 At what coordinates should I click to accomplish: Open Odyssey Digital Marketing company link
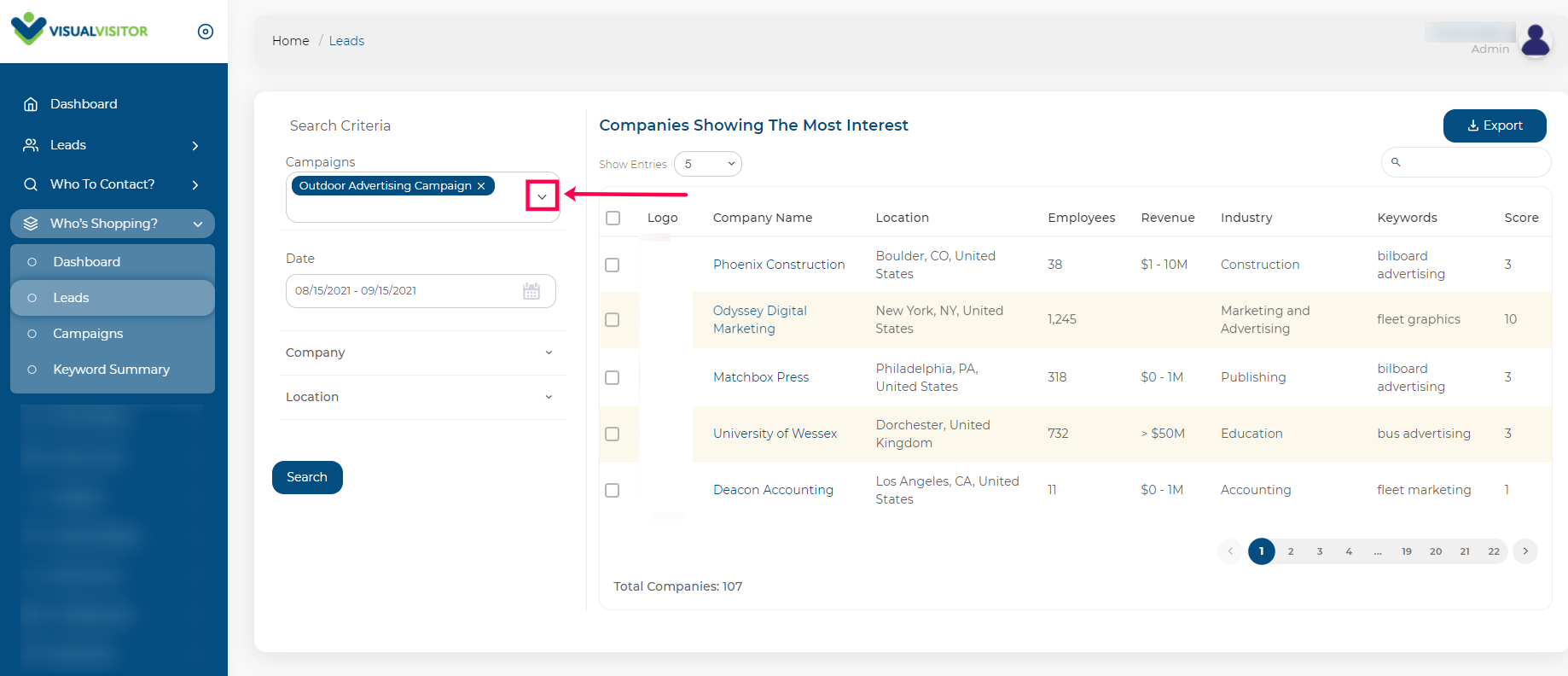[760, 320]
